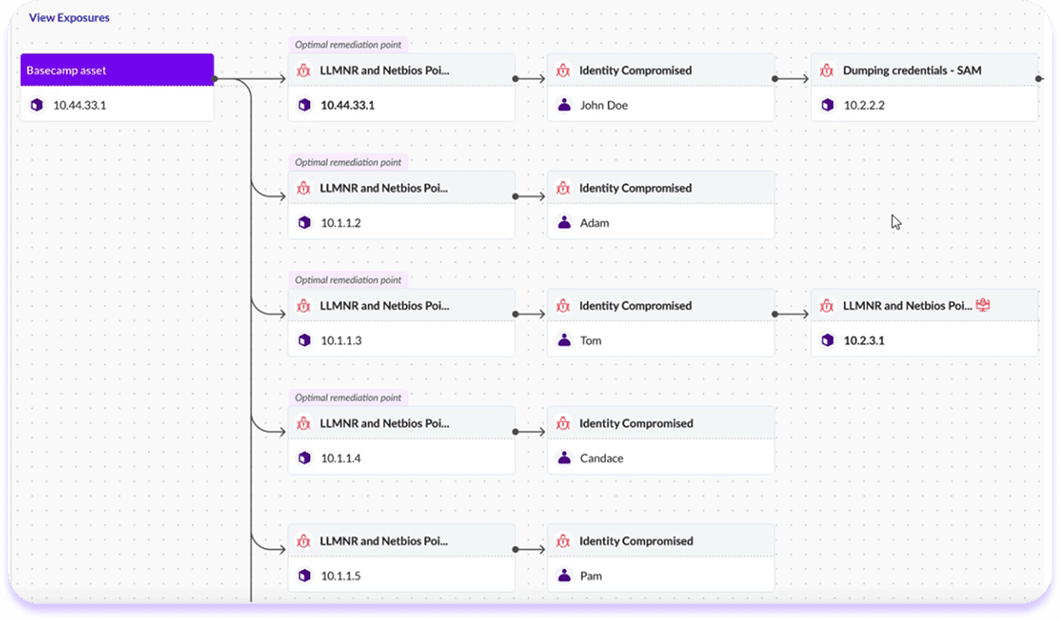1061x620 pixels.
Task: Click the person icon beside Adam
Action: coord(564,223)
